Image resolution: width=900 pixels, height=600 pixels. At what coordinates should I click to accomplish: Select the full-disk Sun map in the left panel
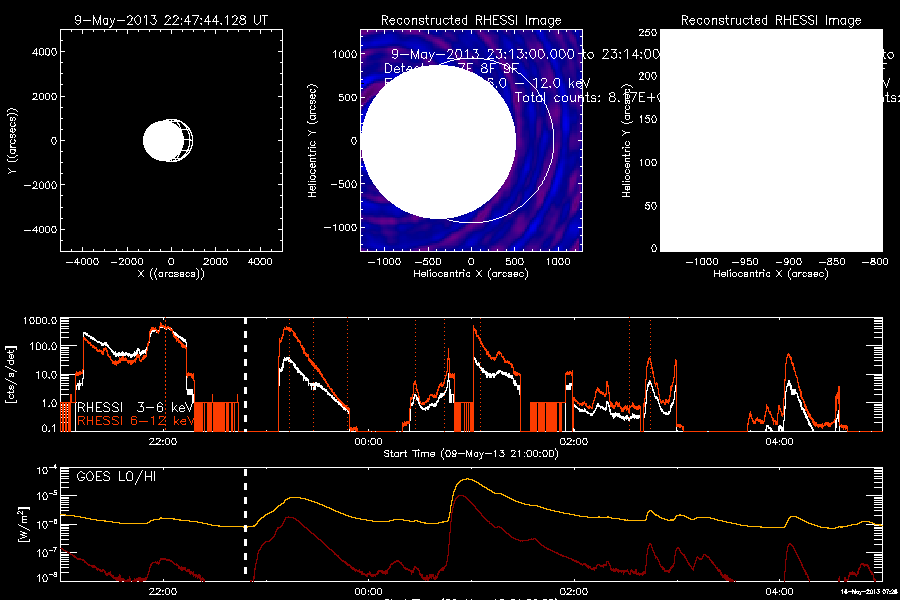coord(172,141)
